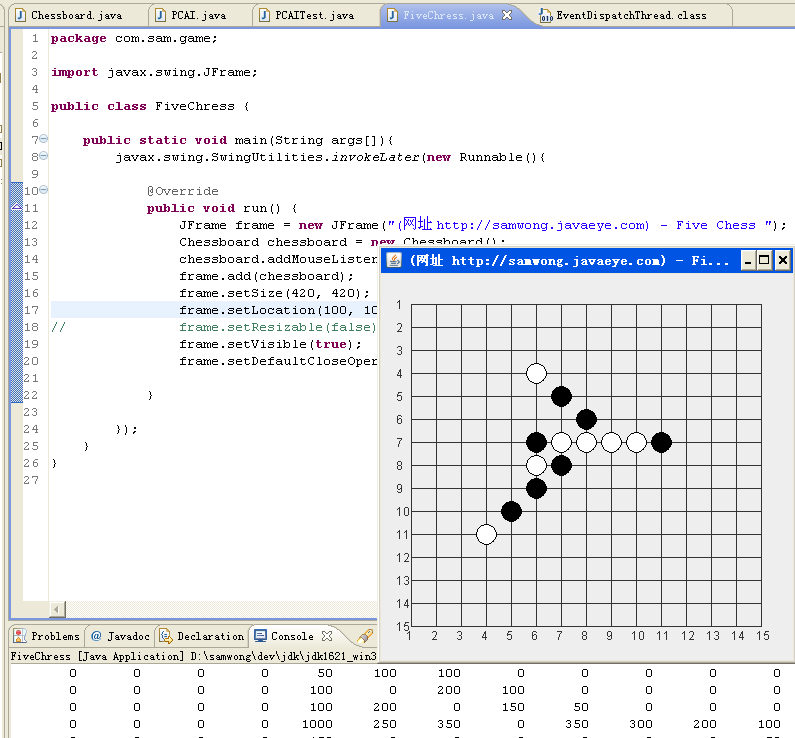Place a stone at column 10, row 10 intersection
Screen dimensions: 795x738
[x=636, y=511]
